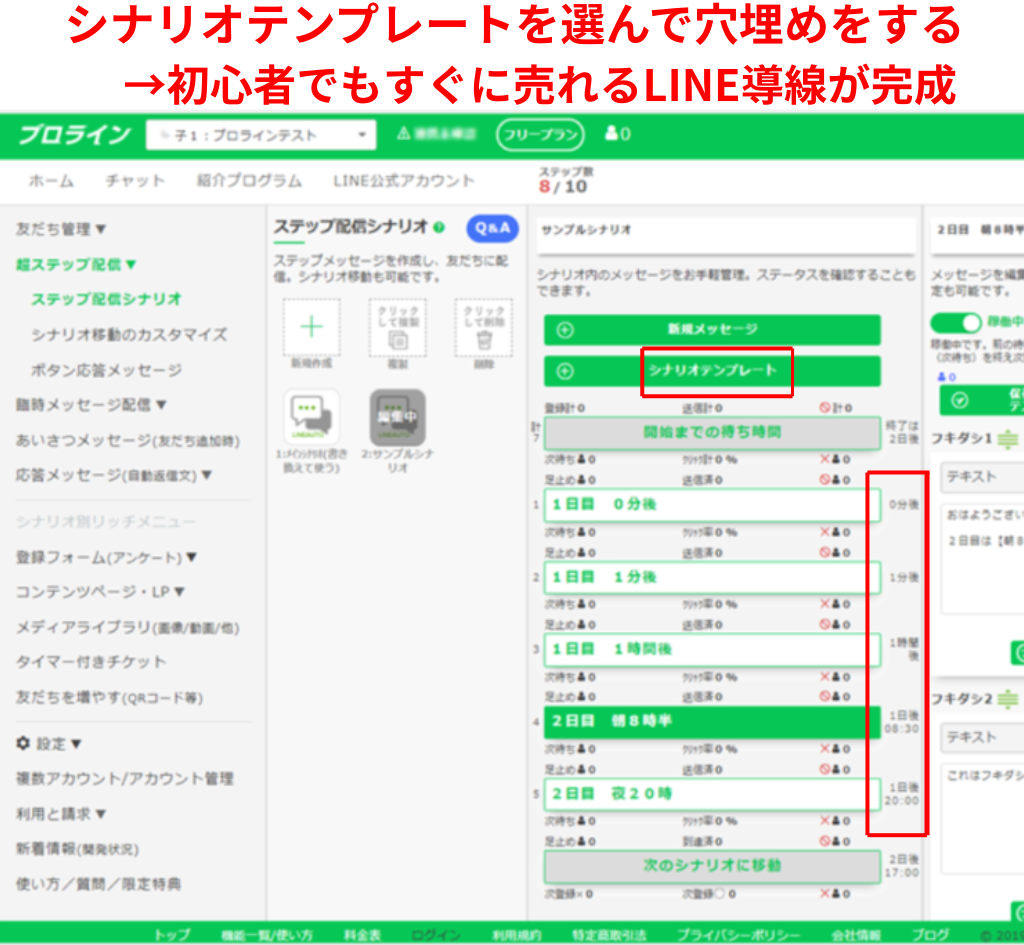Image resolution: width=1024 pixels, height=945 pixels.
Task: Click the green save button with checkmark icon
Action: coord(982,400)
